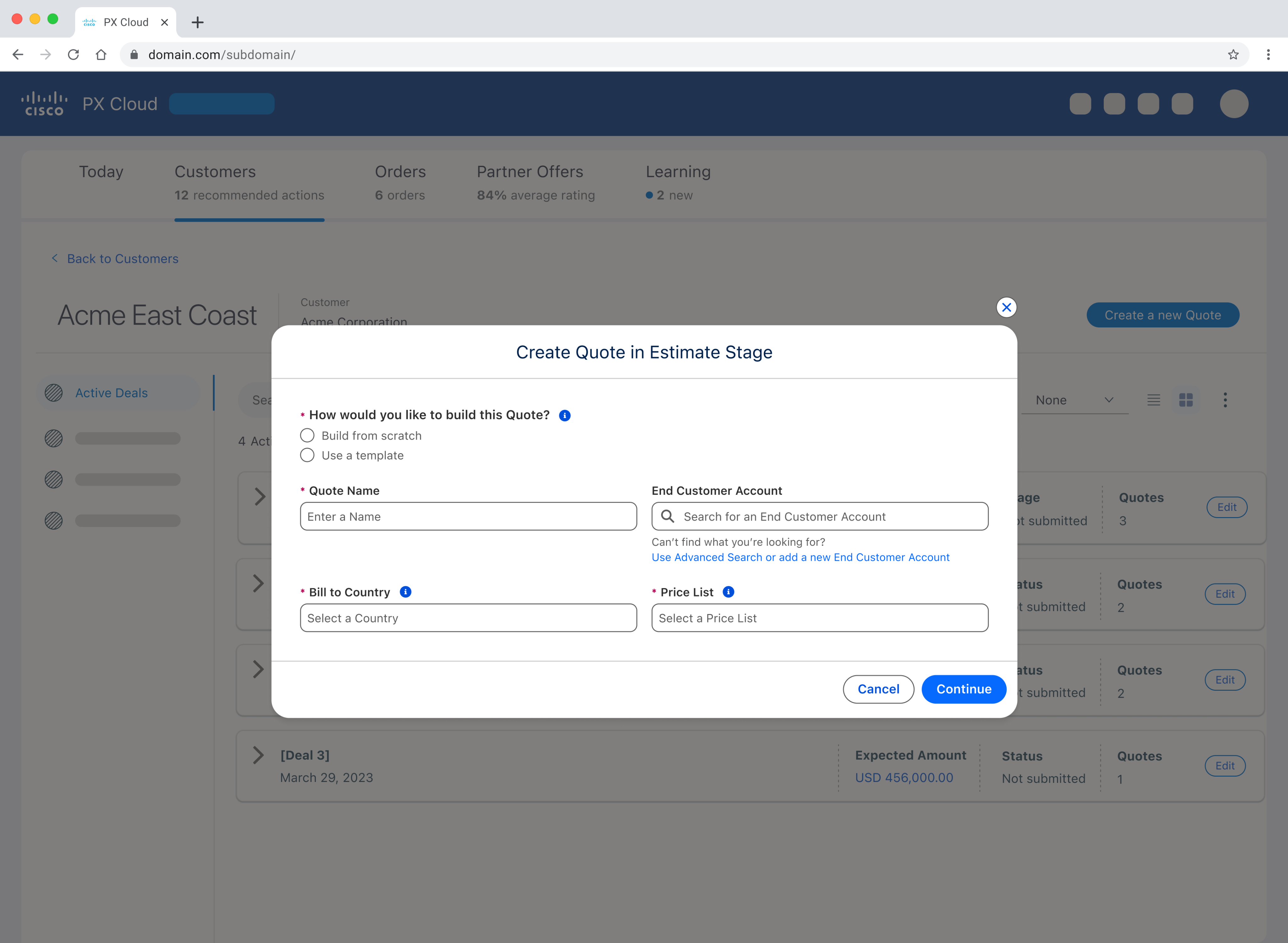This screenshot has height=943, width=1288.
Task: Click search magnifier in End Customer field
Action: (x=667, y=516)
